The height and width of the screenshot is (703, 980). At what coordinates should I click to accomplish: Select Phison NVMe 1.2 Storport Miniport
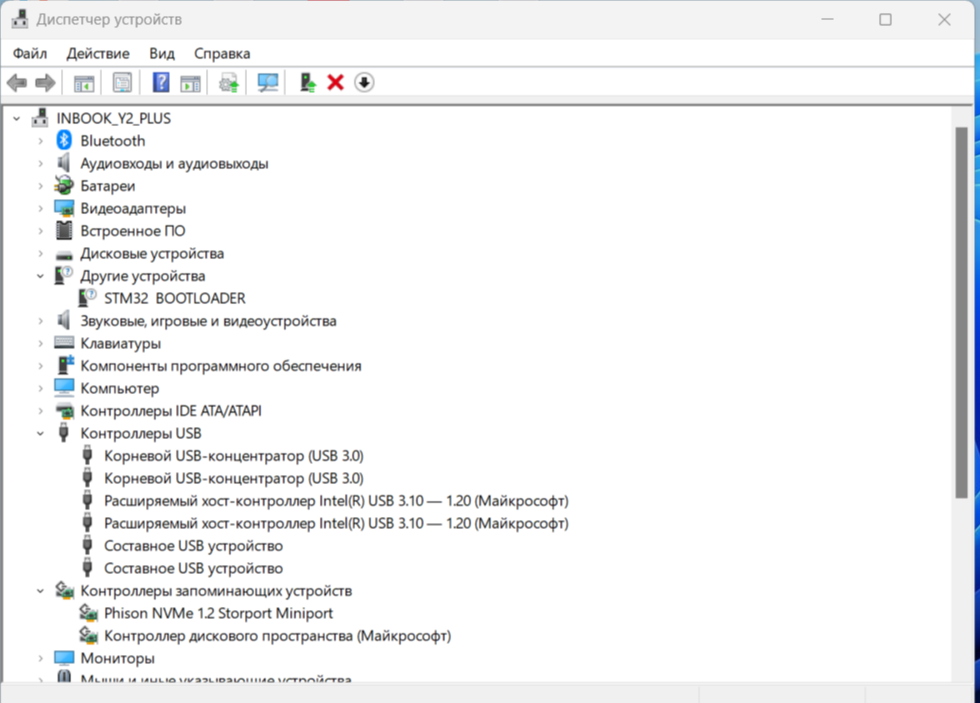pos(218,613)
